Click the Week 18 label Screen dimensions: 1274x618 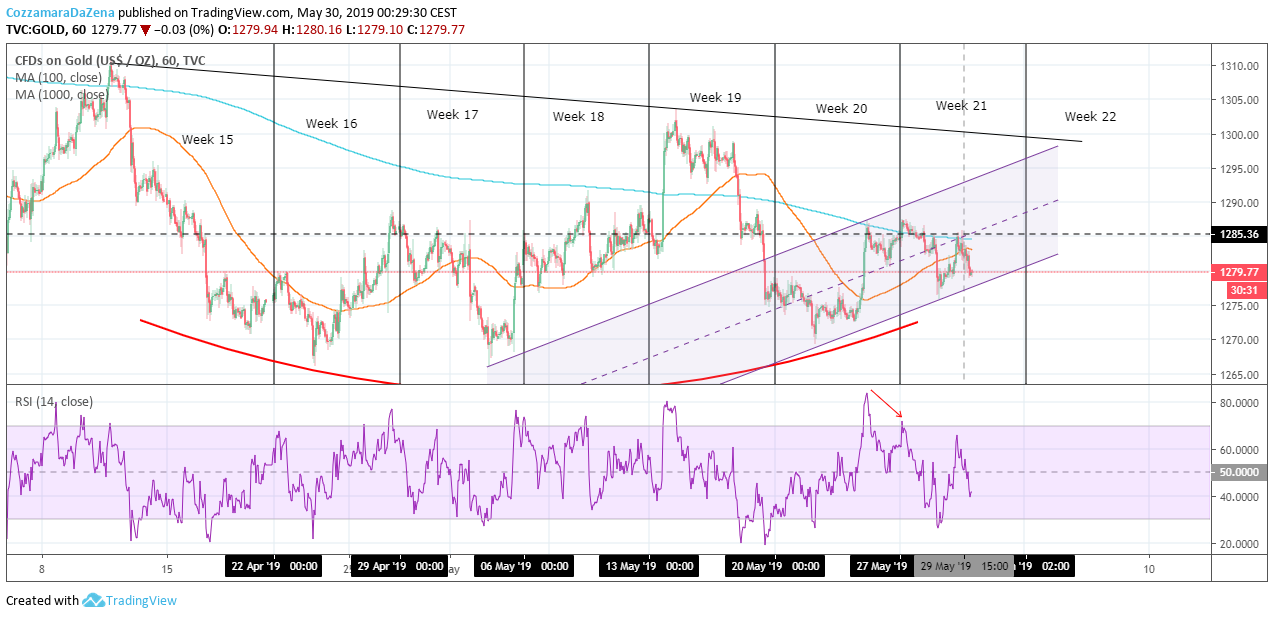[x=578, y=117]
